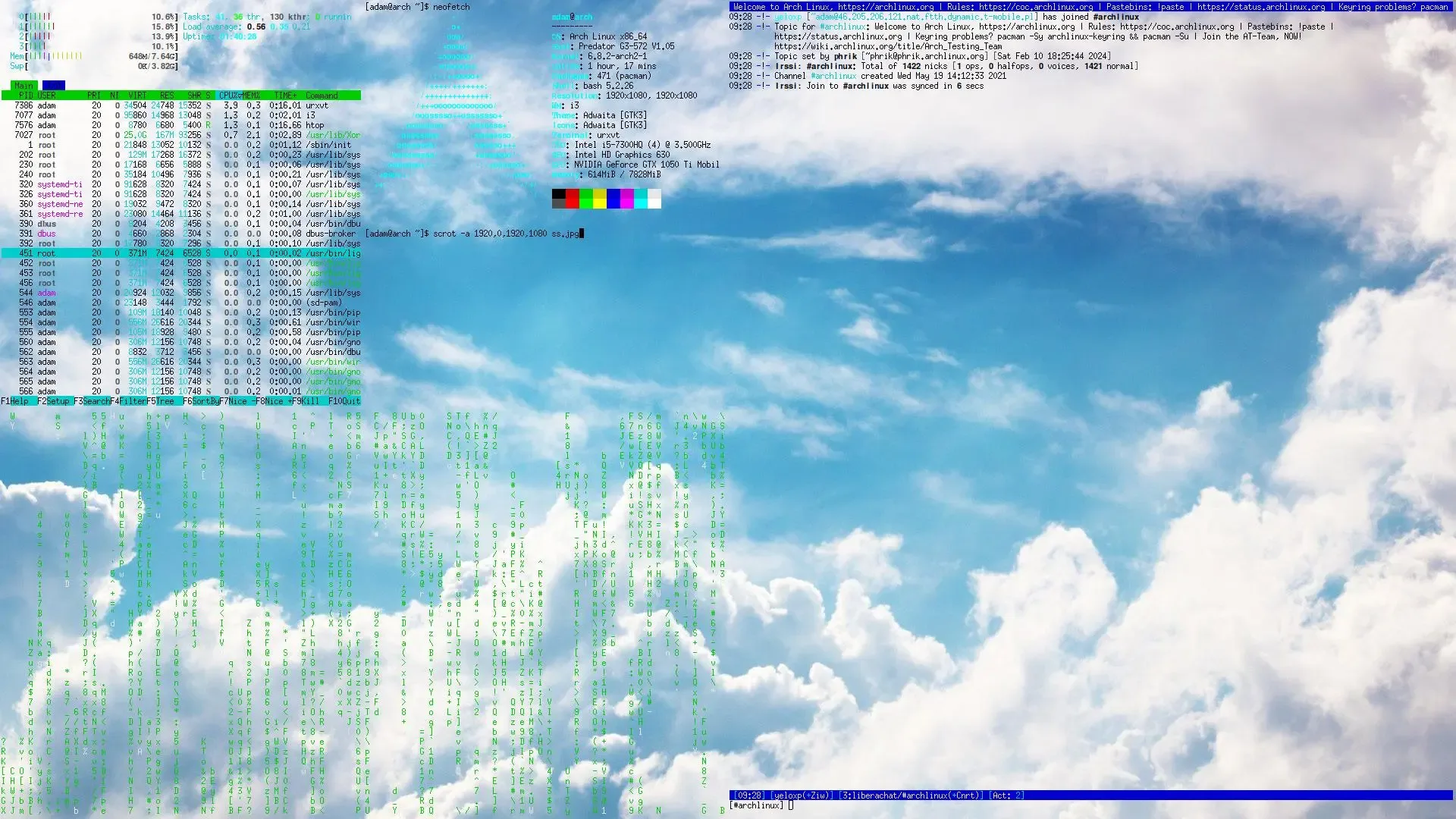Select the /sbin/init process row

tap(180, 145)
